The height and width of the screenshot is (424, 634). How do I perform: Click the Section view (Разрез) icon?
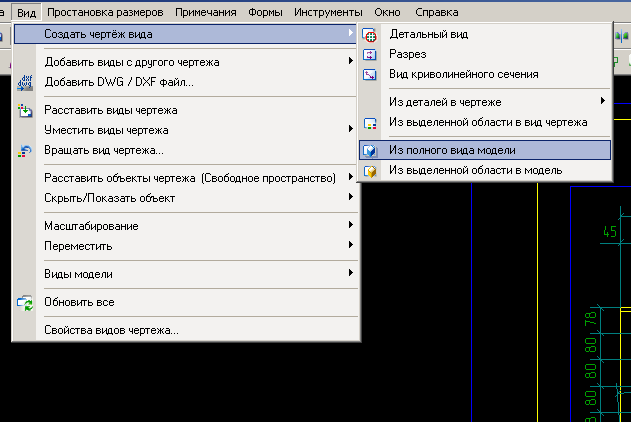pos(370,54)
